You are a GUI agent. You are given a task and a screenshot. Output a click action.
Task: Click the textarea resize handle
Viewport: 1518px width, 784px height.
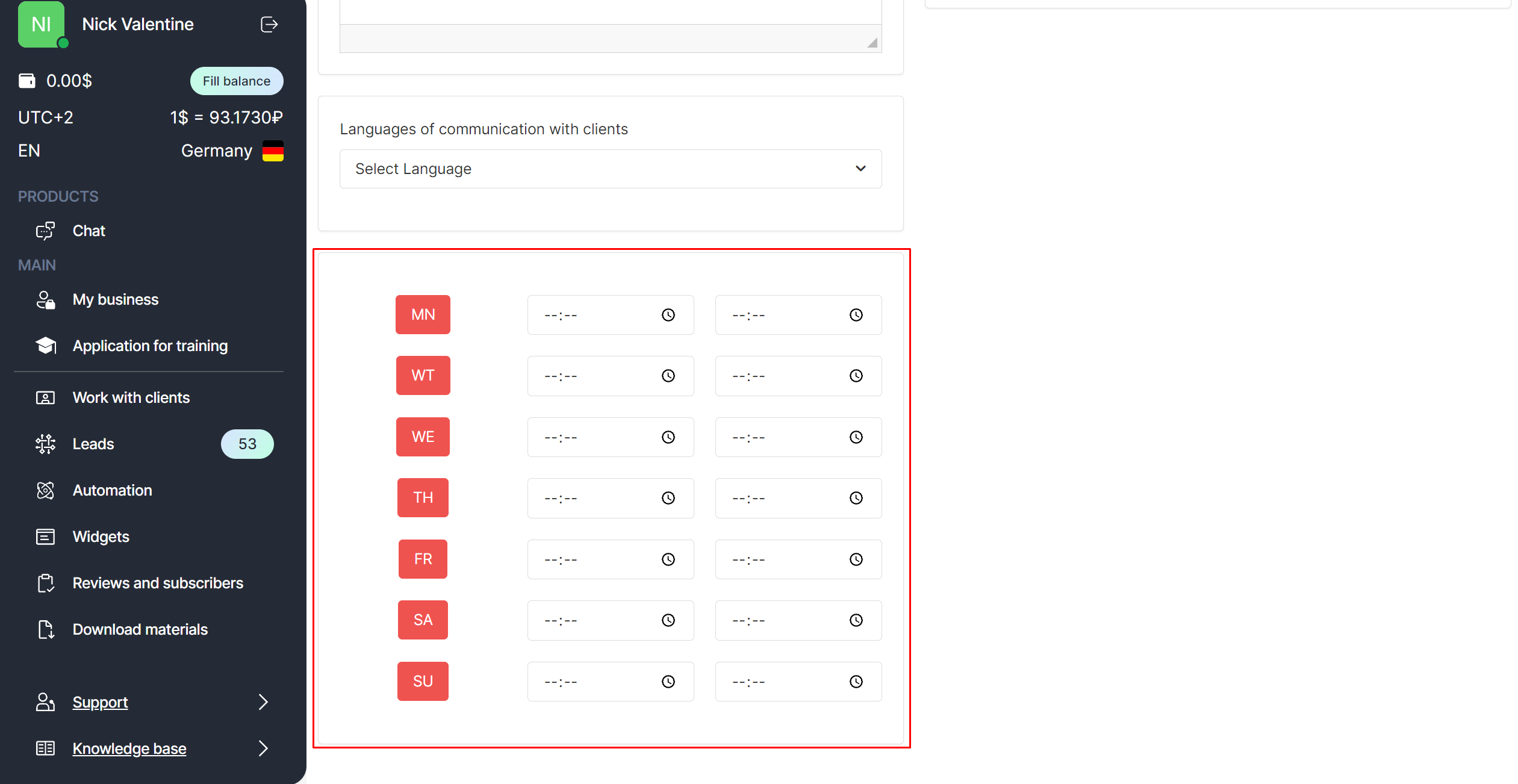pyautogui.click(x=872, y=43)
